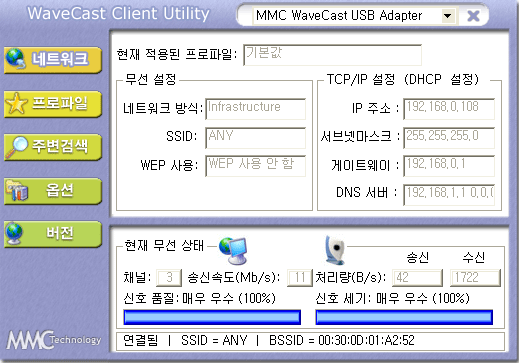Click the 수신 throughput field showing 1722
This screenshot has width=519, height=363.
point(475,278)
